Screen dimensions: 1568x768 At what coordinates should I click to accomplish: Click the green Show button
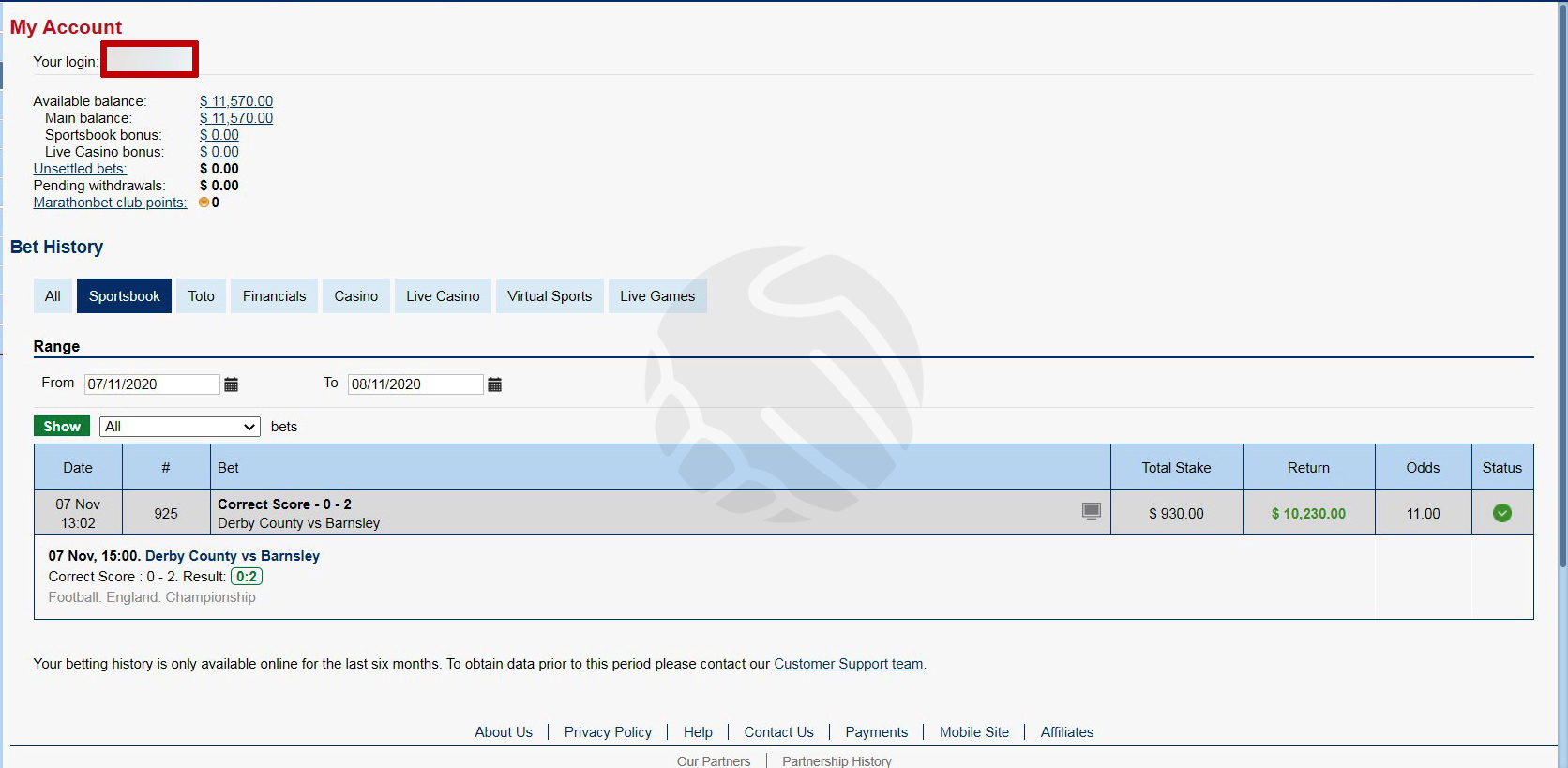coord(62,427)
